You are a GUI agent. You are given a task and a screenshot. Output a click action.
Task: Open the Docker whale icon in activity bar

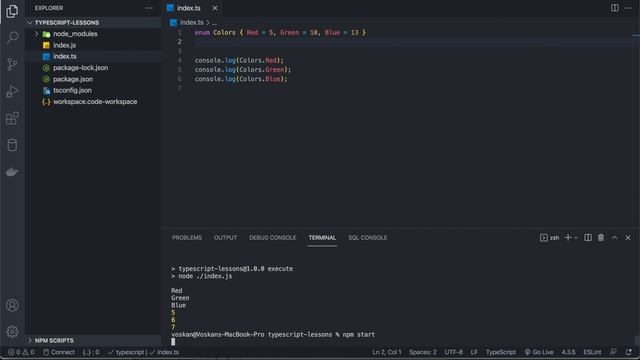coord(12,172)
